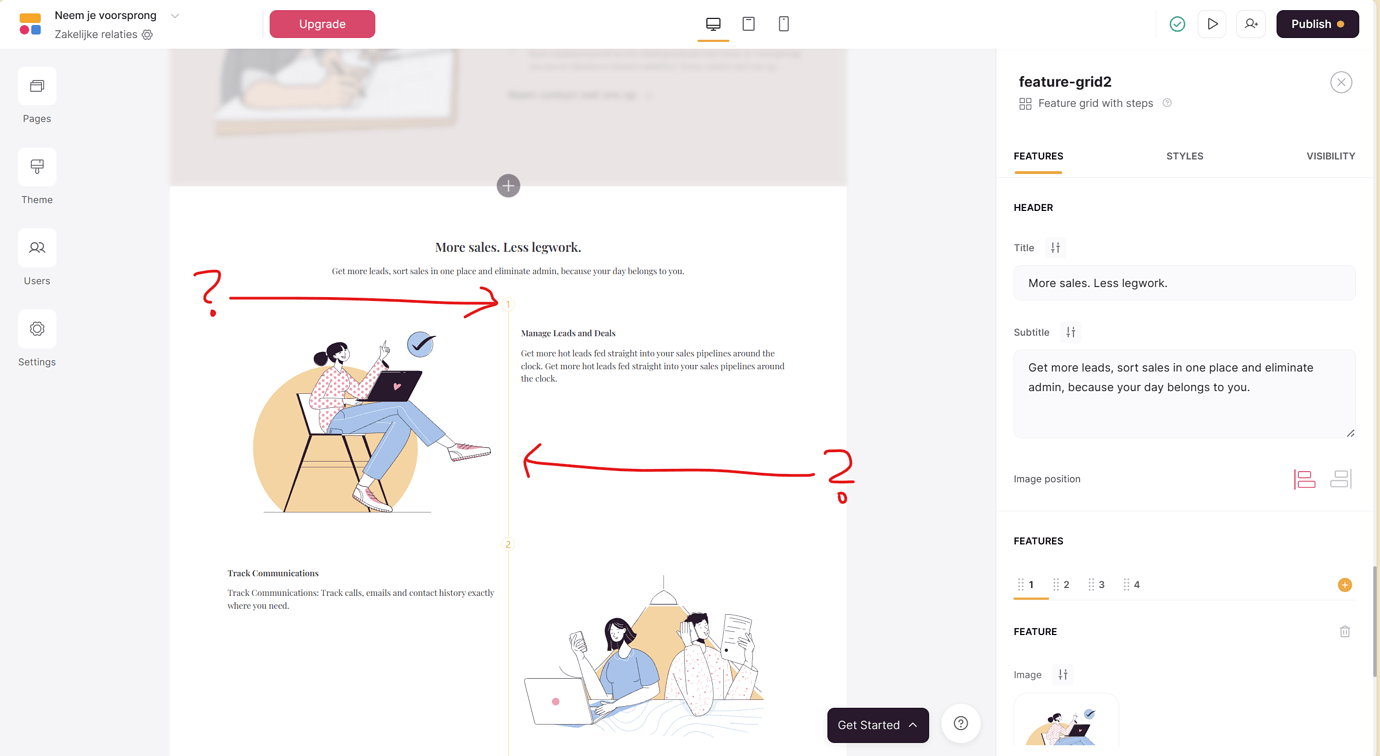Click the invite user icon
The width and height of the screenshot is (1380, 756).
point(1251,24)
